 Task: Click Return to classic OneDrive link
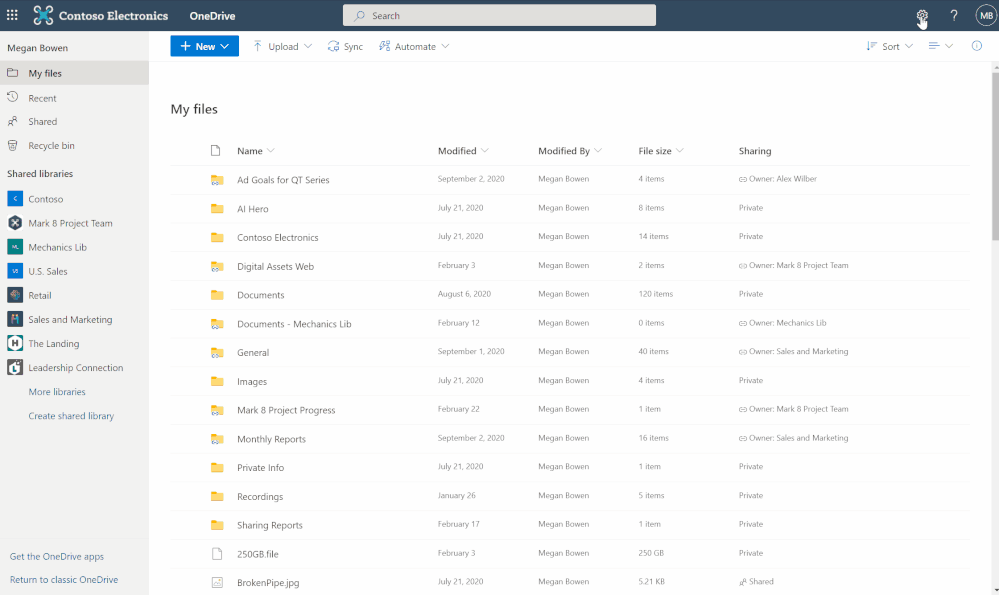64,580
